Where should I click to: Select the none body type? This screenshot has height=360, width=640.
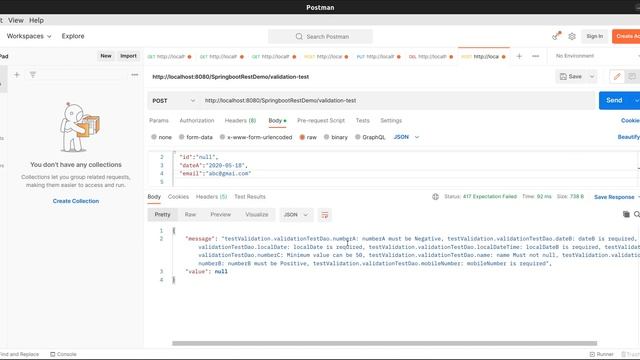click(161, 137)
